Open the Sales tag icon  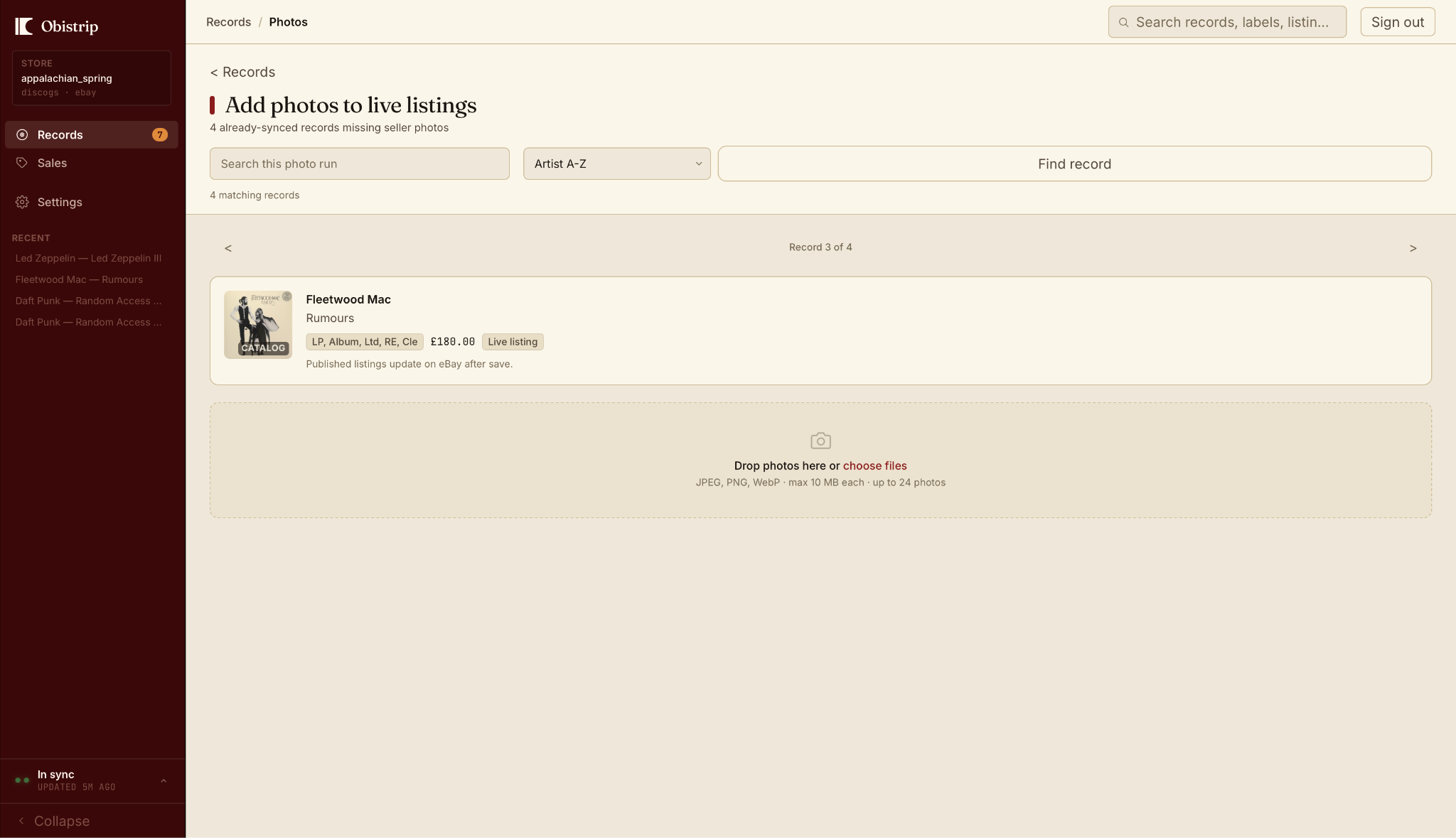pyautogui.click(x=22, y=163)
